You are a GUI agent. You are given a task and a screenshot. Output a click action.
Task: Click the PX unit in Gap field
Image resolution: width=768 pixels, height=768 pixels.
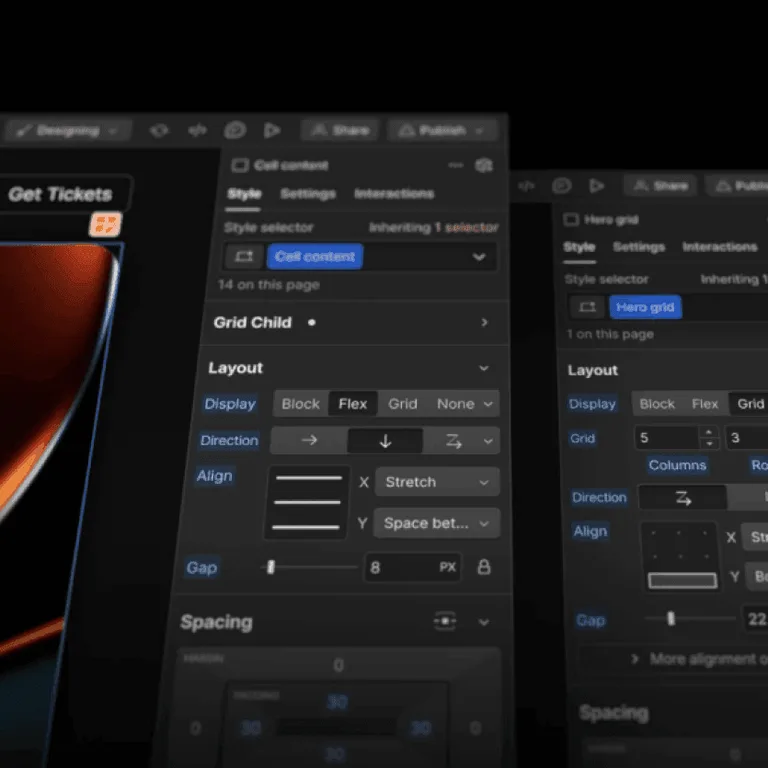[x=448, y=567]
